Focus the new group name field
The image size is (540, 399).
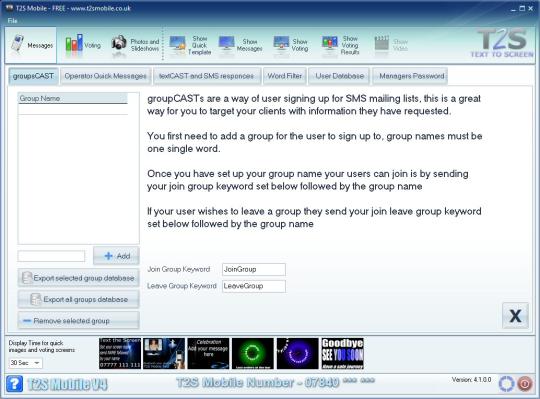coord(51,256)
